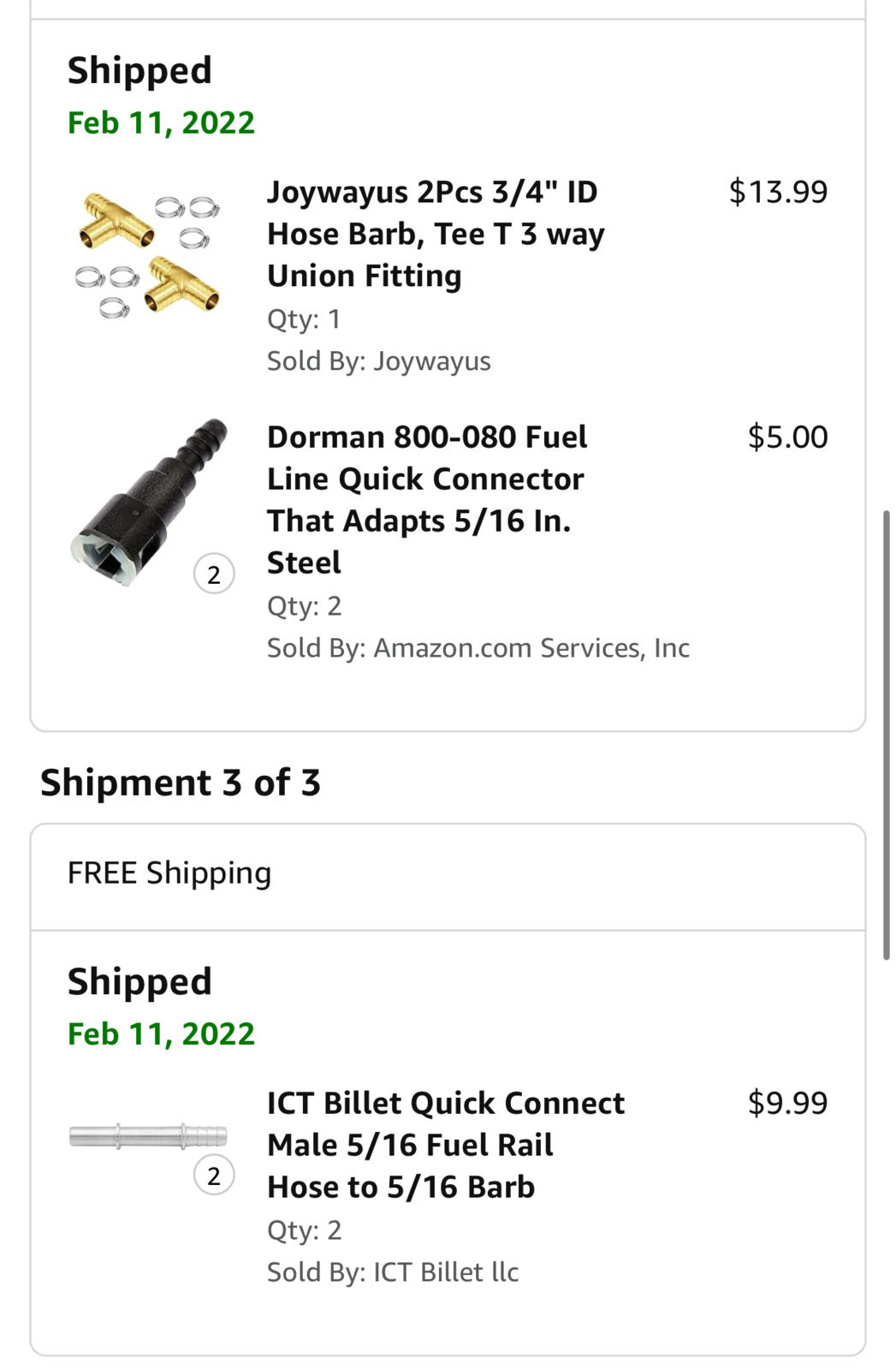Viewport: 896px width, 1370px height.
Task: Tap Sold By: ICT Billet llc text
Action: [x=393, y=1272]
